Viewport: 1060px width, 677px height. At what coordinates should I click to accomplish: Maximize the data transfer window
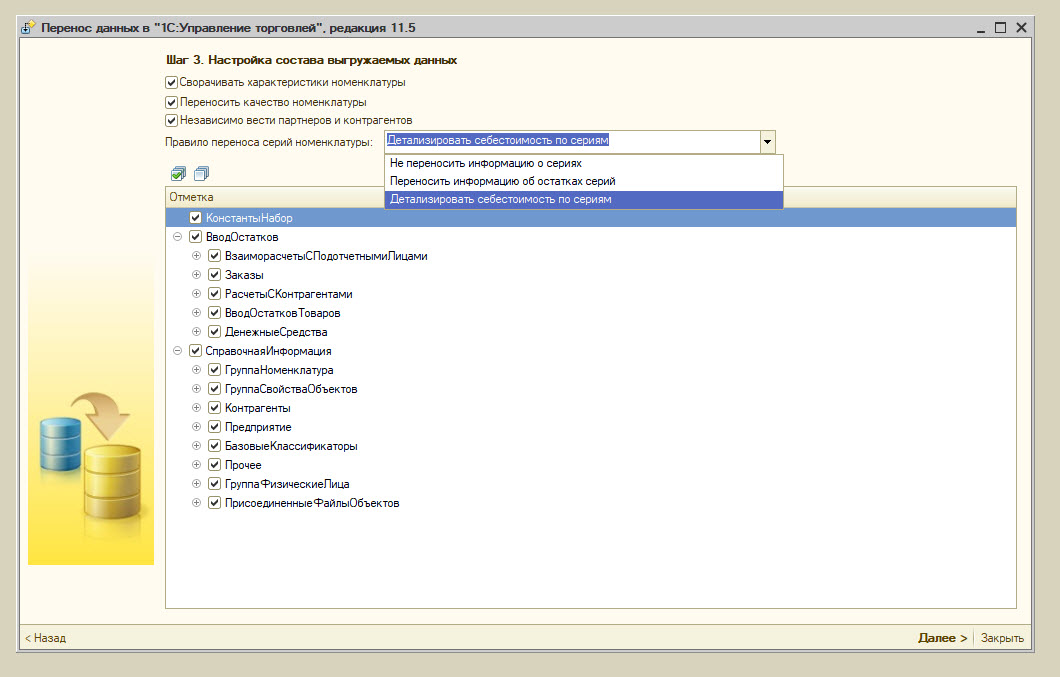coord(1001,28)
